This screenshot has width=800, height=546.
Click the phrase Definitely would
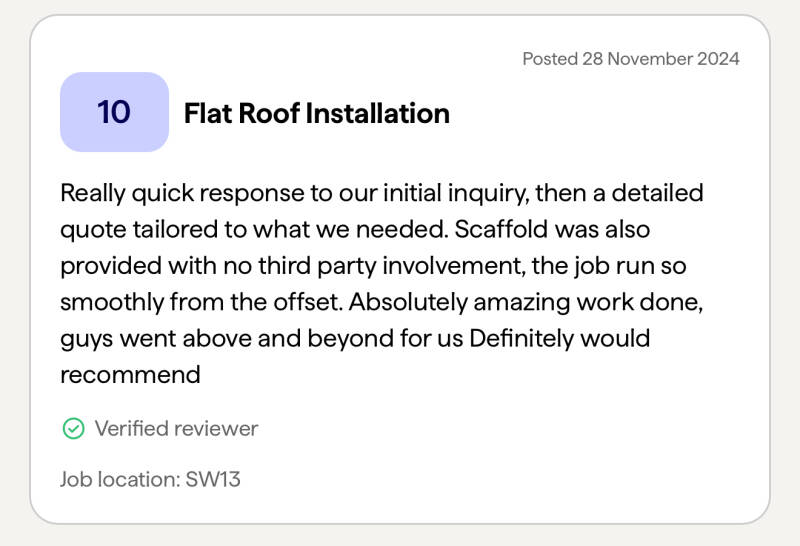point(559,338)
